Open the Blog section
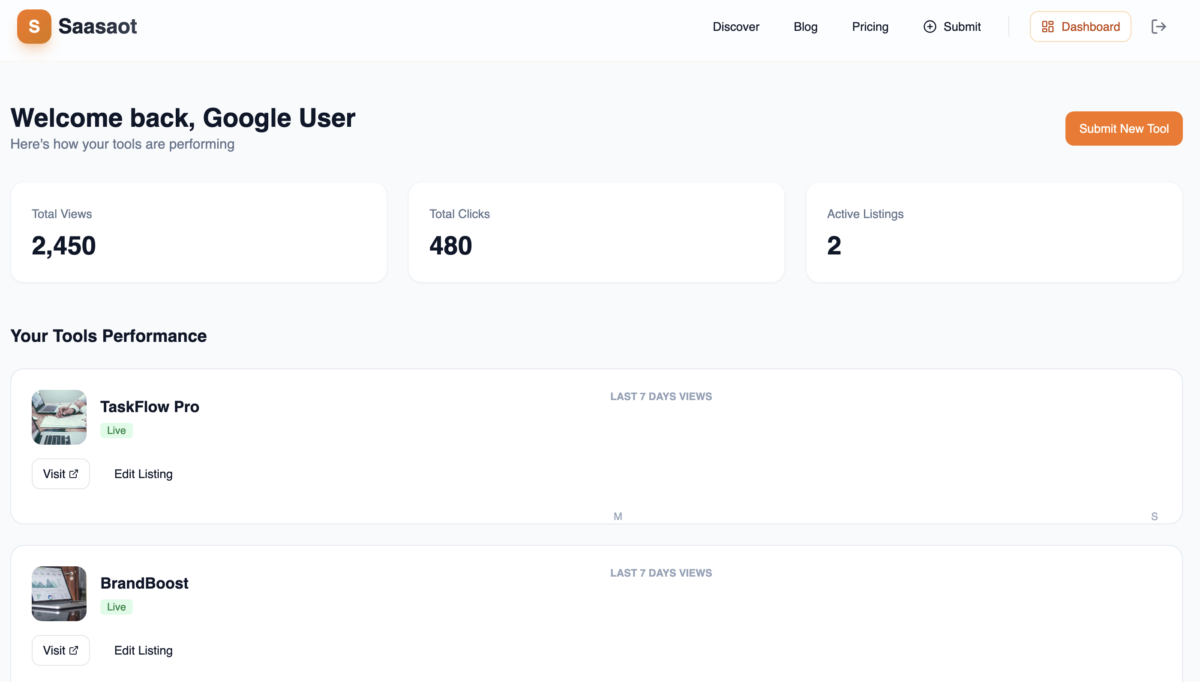Viewport: 1200px width, 682px height. 805,27
